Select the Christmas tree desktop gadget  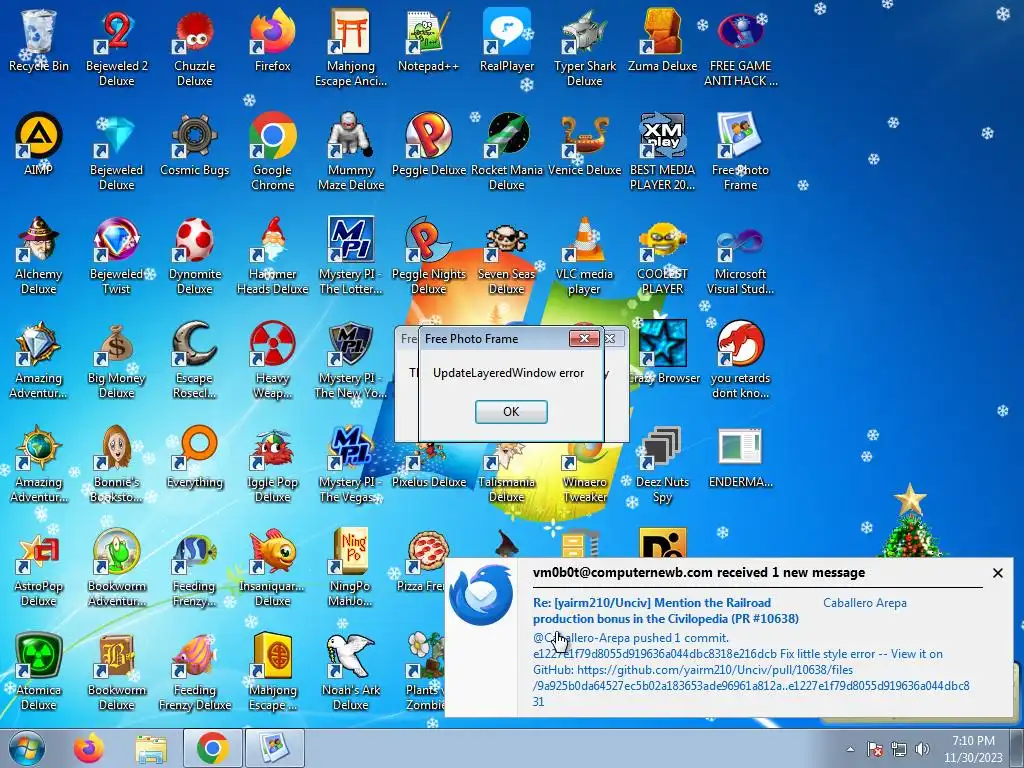point(910,520)
